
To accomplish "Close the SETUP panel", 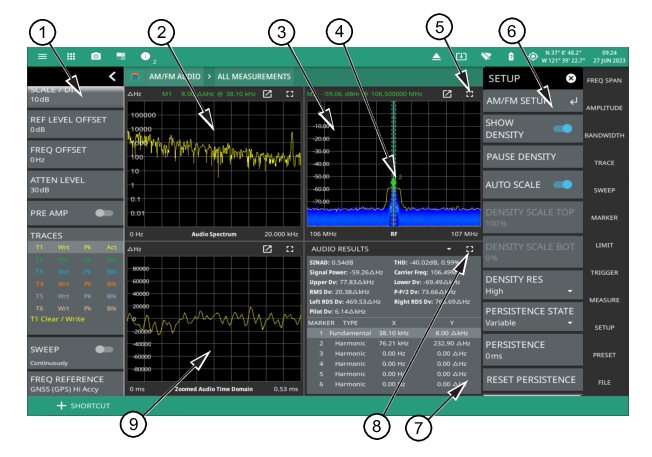I will click(x=570, y=77).
